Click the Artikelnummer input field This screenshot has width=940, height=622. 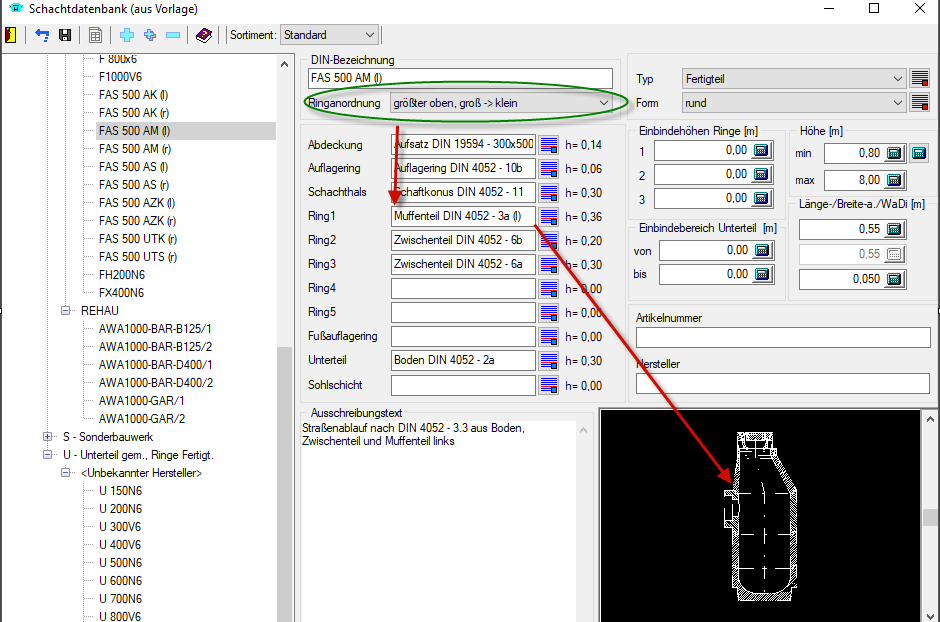pyautogui.click(x=782, y=337)
